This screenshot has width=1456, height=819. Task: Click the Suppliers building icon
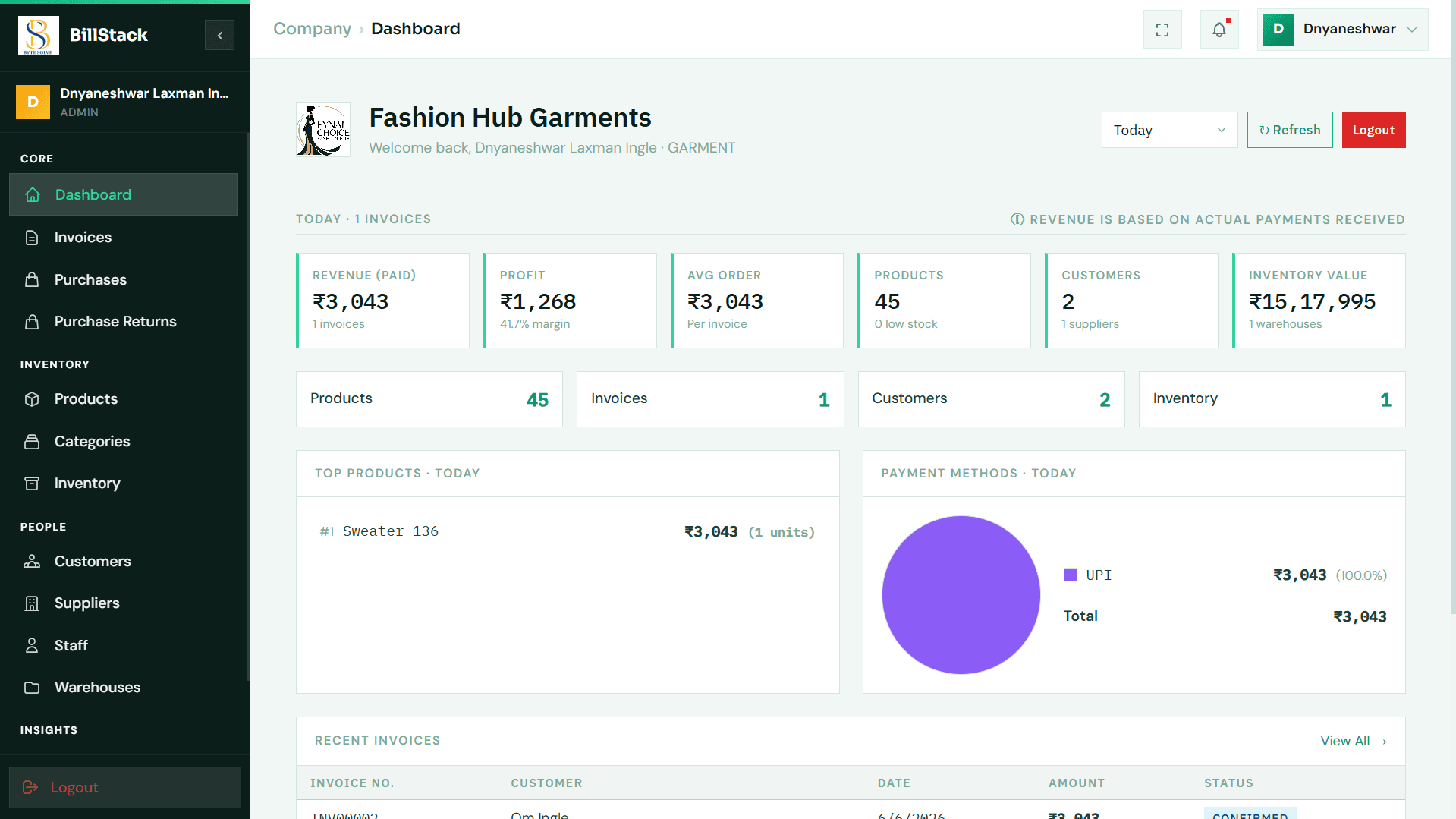point(32,603)
